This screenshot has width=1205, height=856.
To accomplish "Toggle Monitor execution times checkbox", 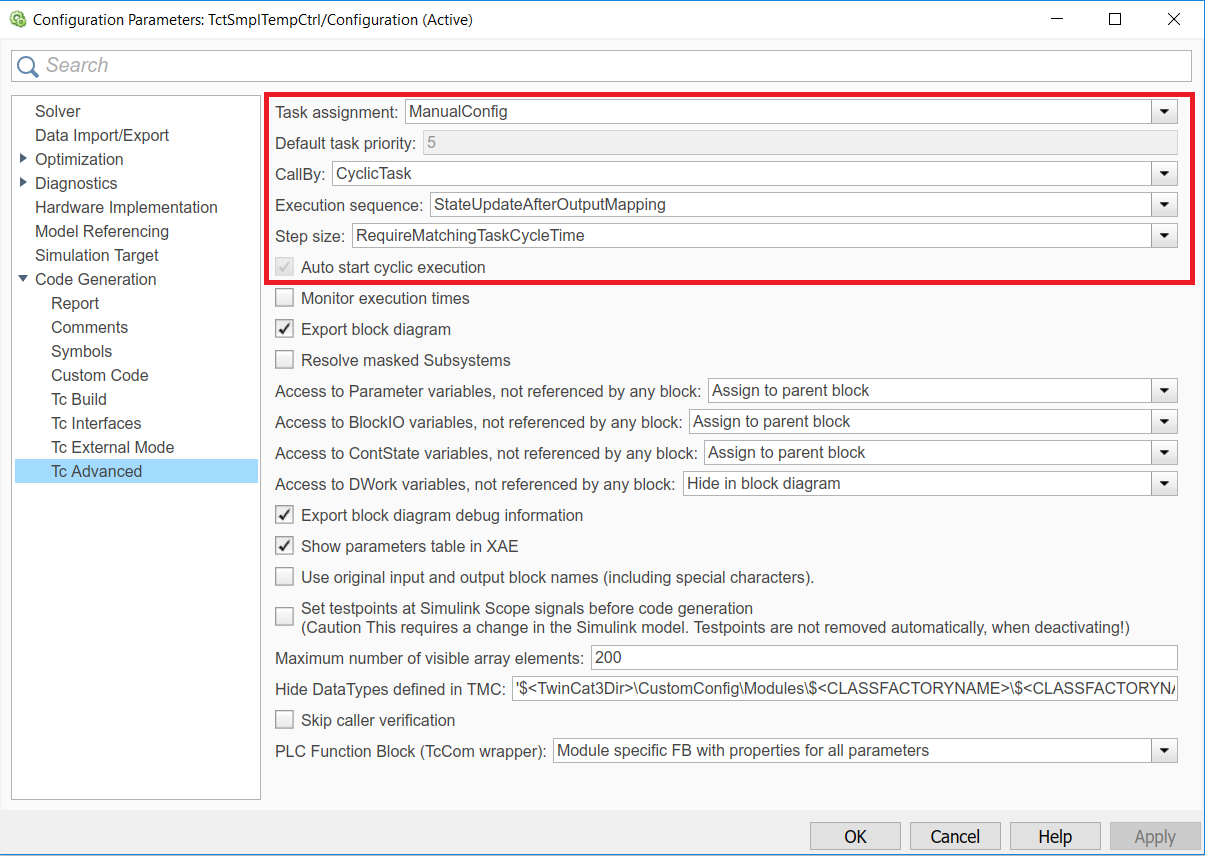I will 285,298.
